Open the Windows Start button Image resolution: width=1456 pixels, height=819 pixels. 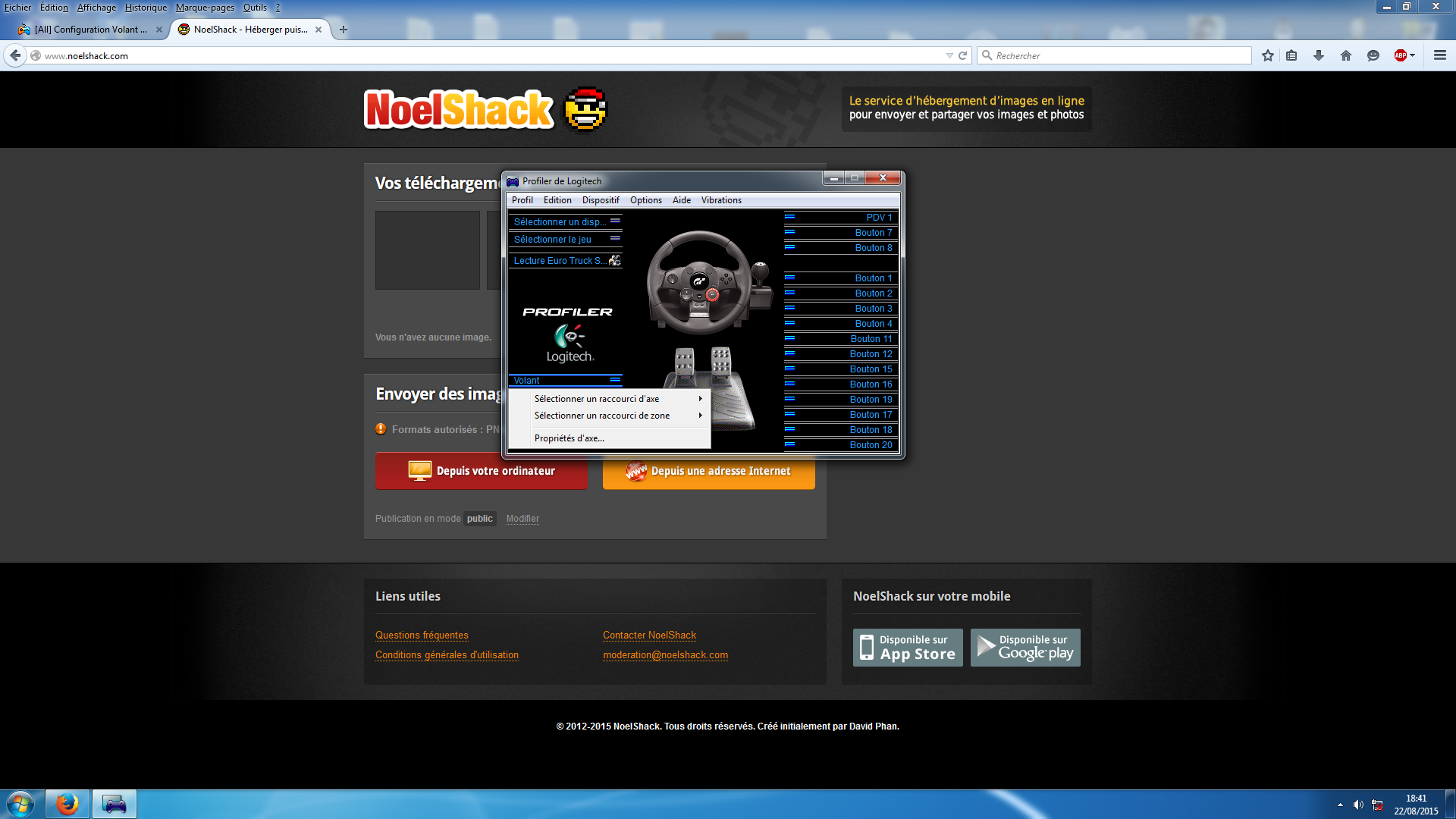pos(20,804)
